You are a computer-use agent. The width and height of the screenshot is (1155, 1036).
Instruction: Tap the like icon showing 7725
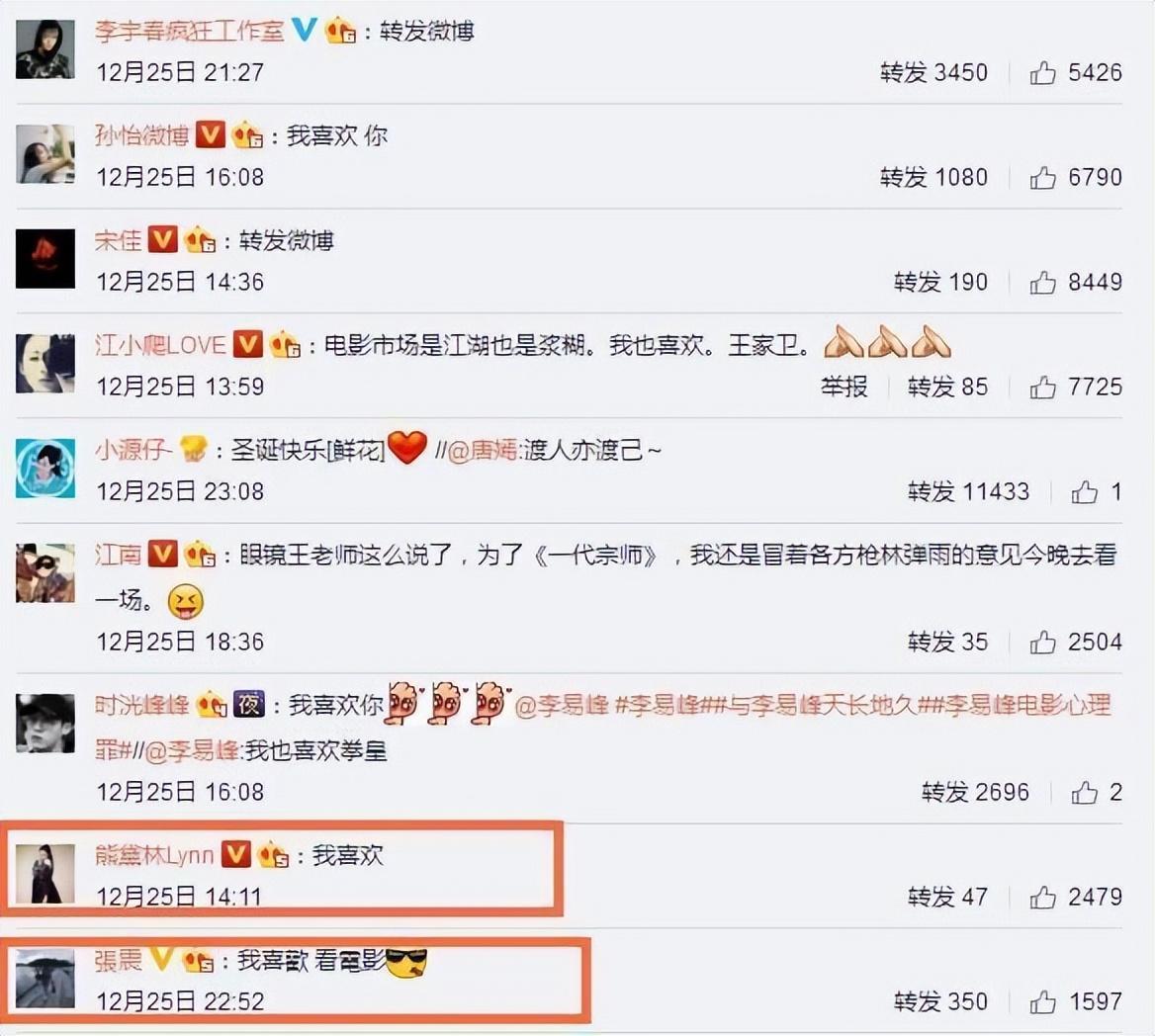click(x=1042, y=387)
